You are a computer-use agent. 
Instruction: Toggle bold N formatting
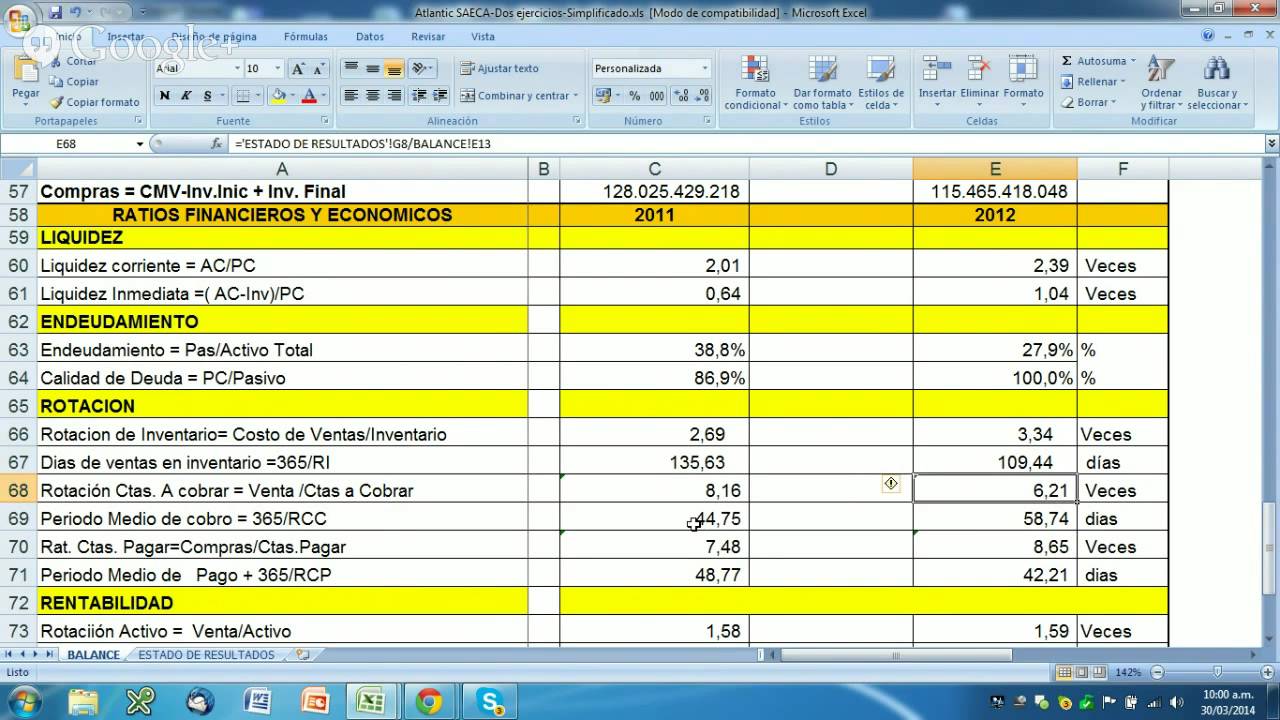click(164, 96)
